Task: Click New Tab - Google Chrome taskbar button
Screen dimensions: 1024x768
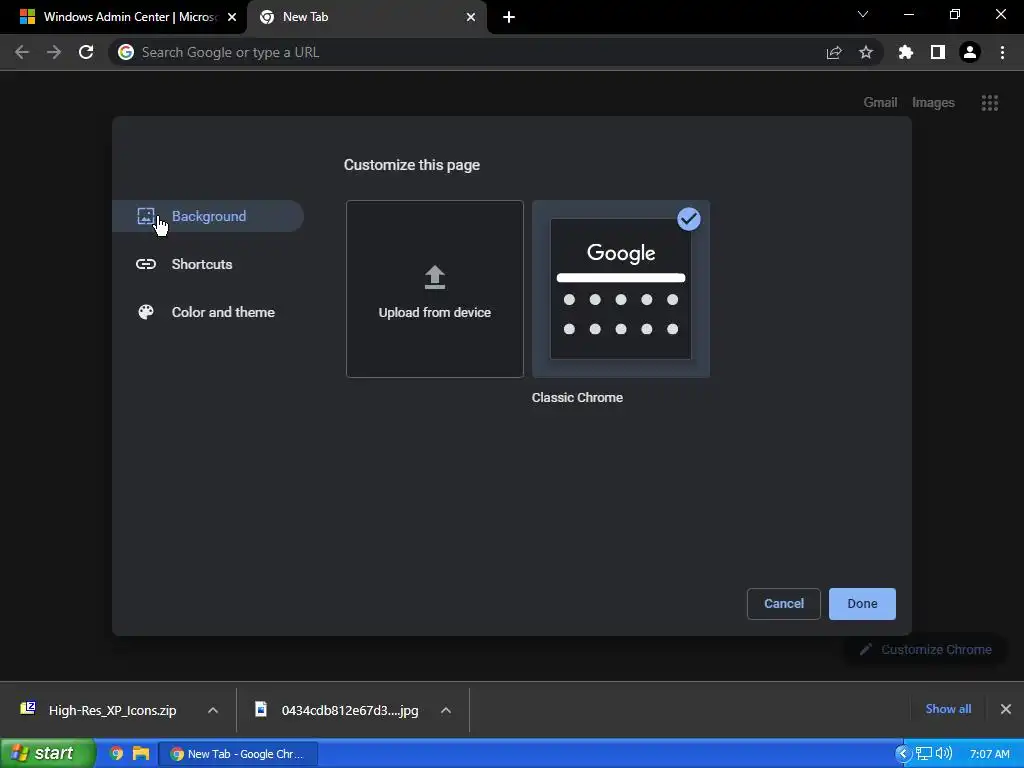Action: [238, 754]
